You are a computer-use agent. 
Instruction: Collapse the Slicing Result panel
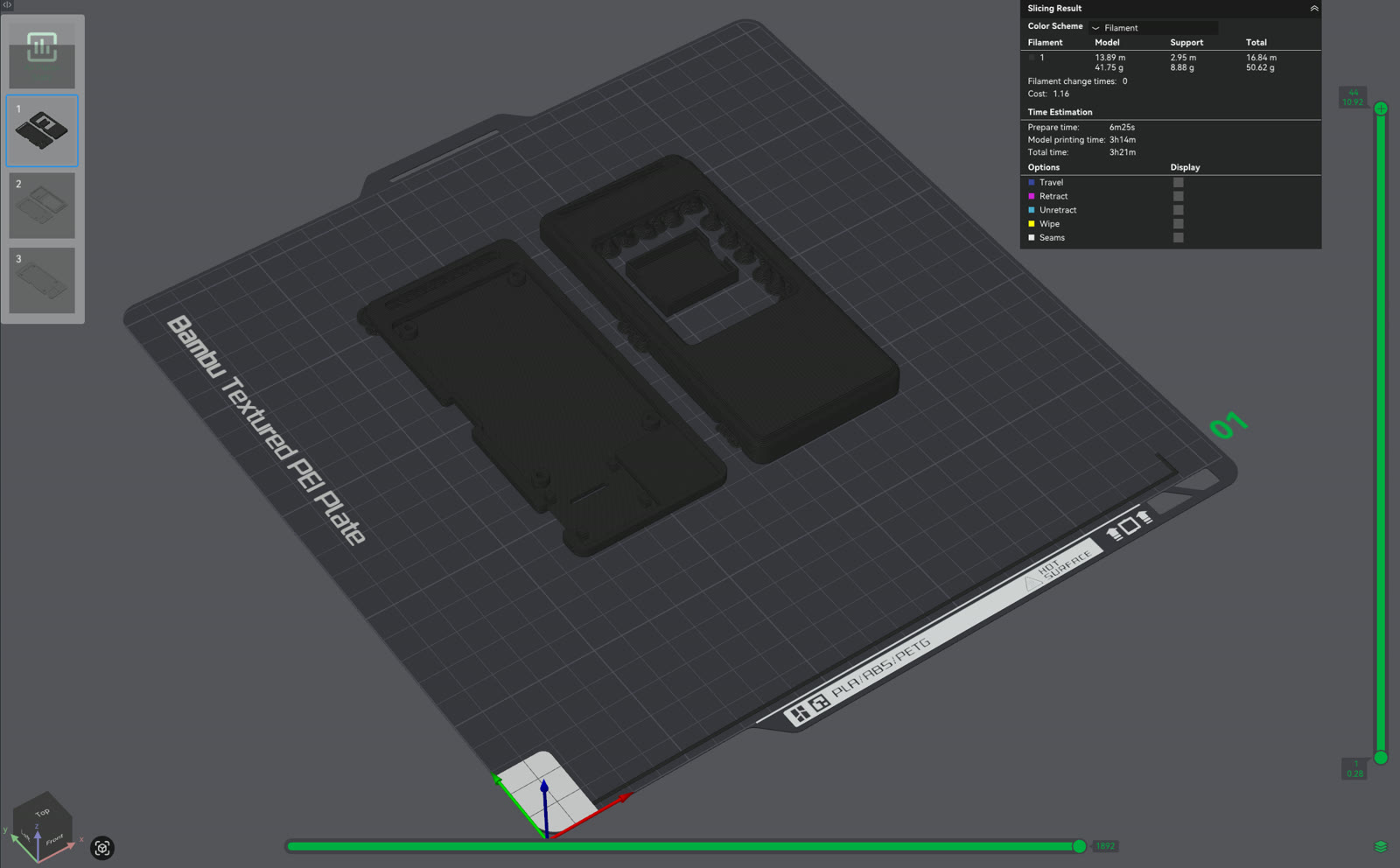[1313, 8]
